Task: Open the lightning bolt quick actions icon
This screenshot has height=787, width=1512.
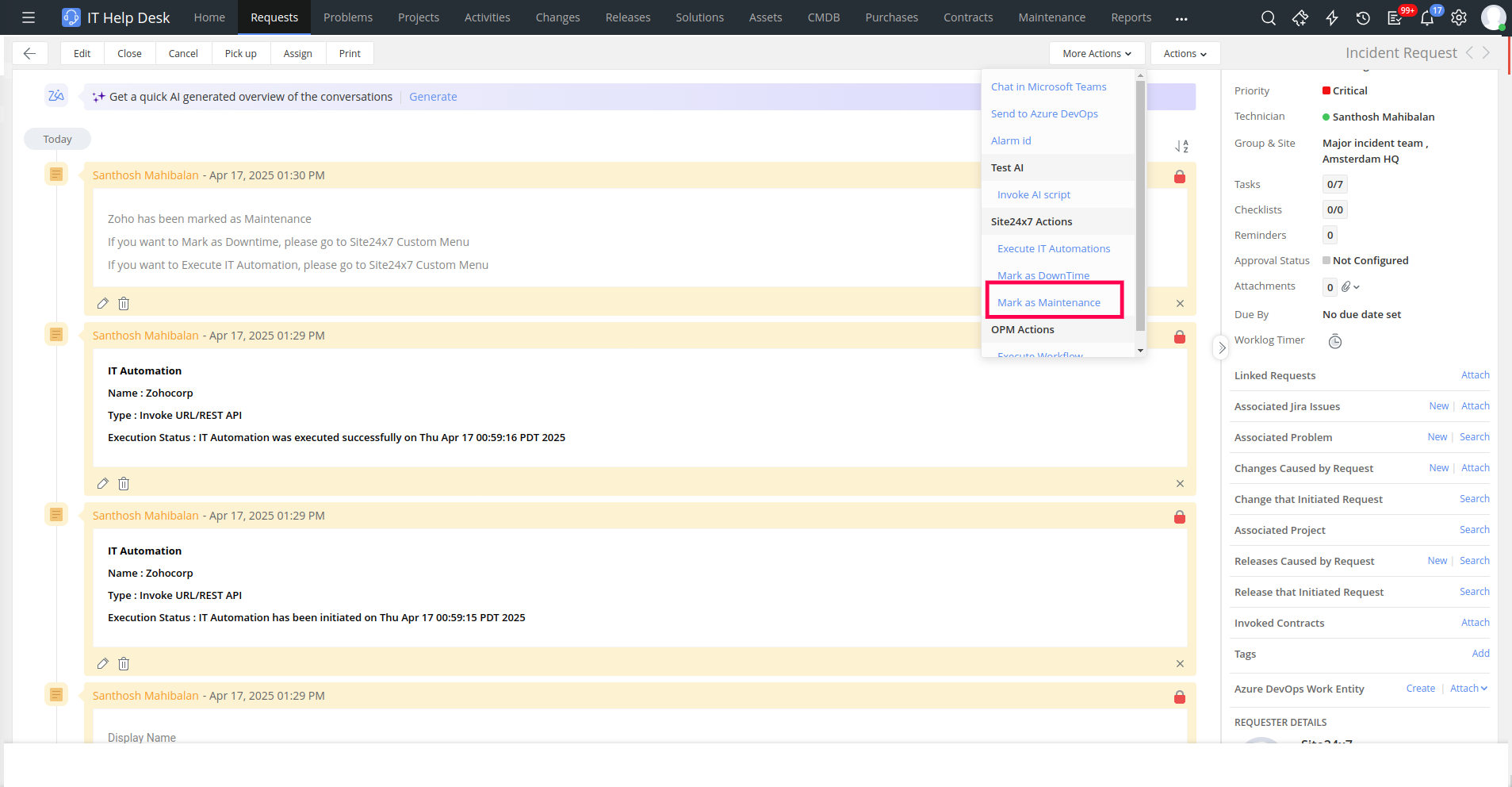Action: coord(1332,17)
